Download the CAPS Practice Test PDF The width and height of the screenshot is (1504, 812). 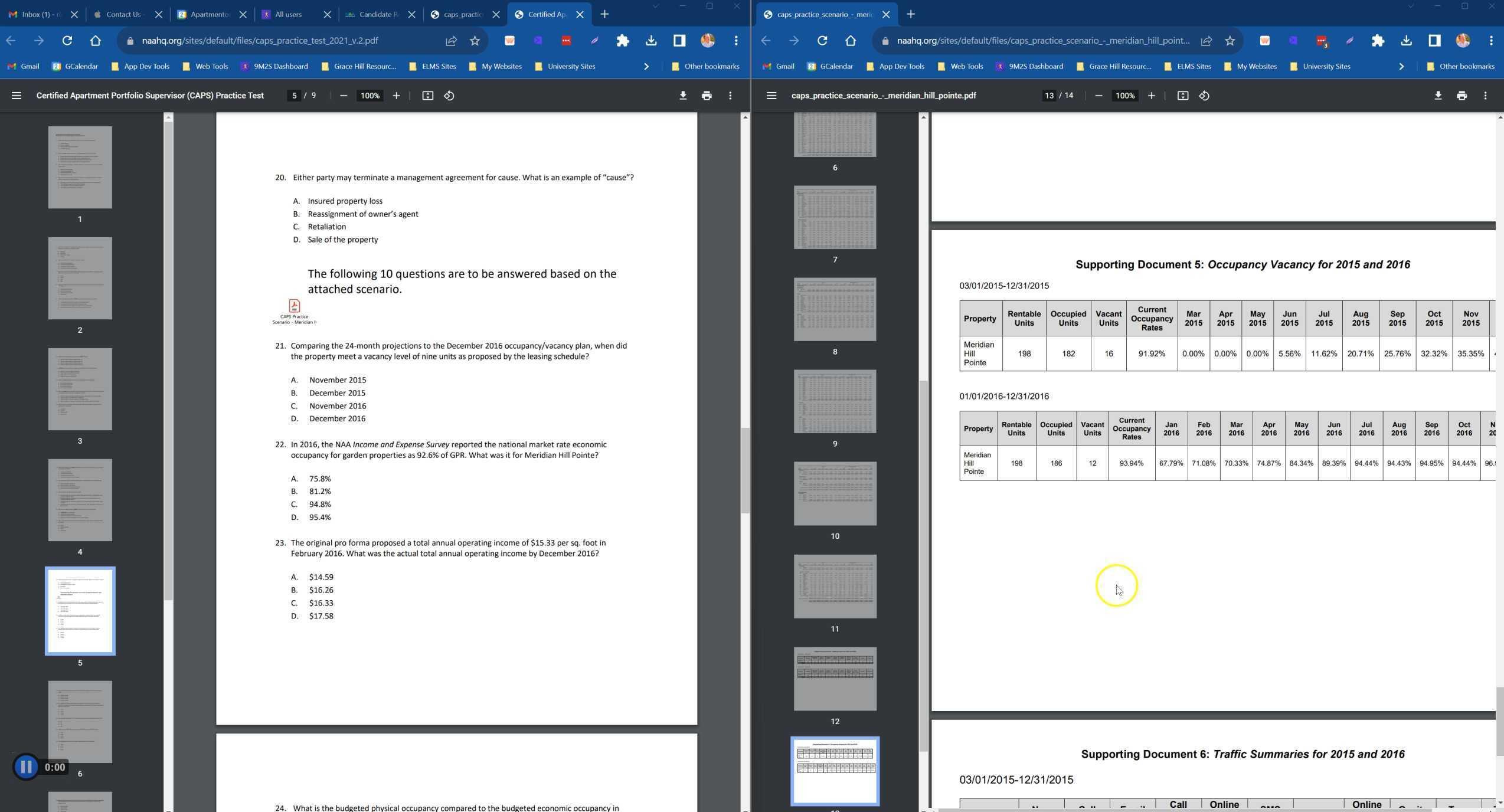(x=683, y=96)
